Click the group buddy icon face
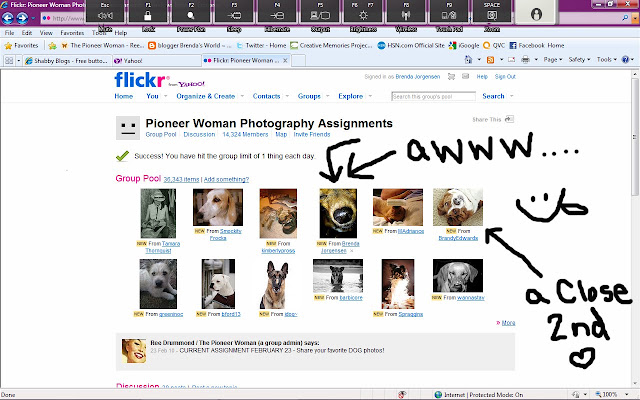Screen dimensions: 640x400 (x=128, y=127)
